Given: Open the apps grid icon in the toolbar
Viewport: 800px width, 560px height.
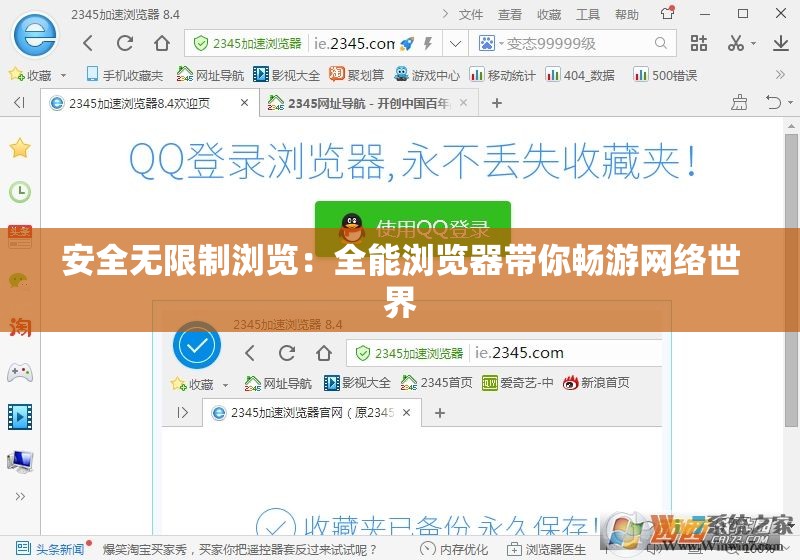Looking at the screenshot, I should coord(699,43).
